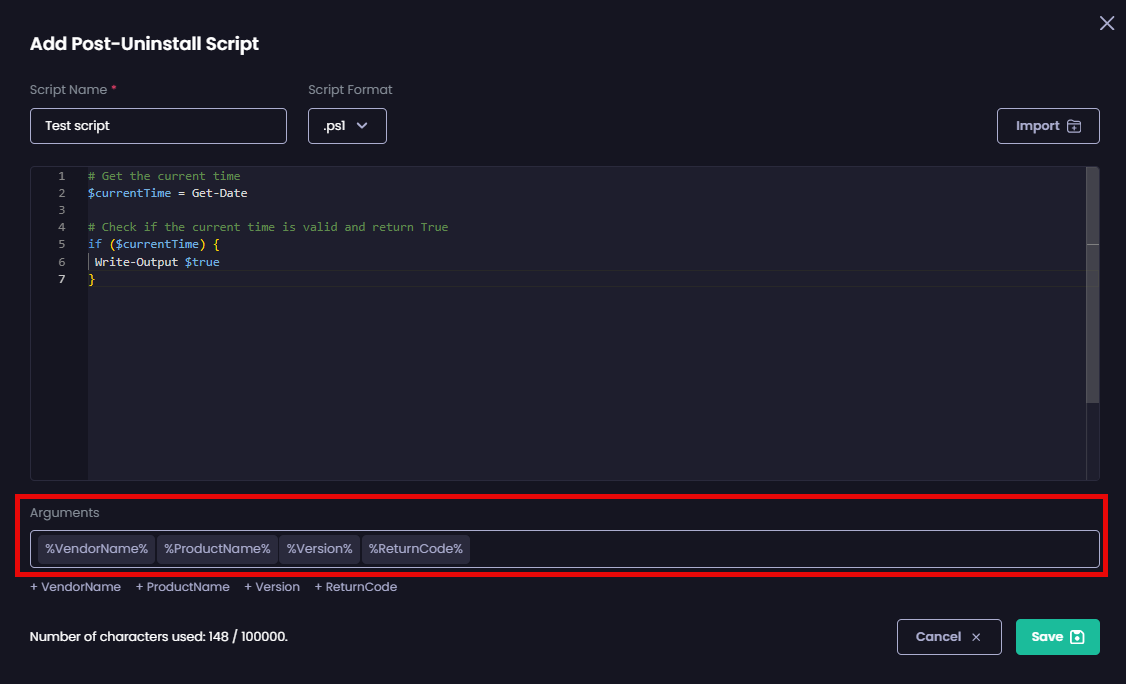Image resolution: width=1126 pixels, height=684 pixels.
Task: Select the %Version% argument chip
Action: [319, 548]
